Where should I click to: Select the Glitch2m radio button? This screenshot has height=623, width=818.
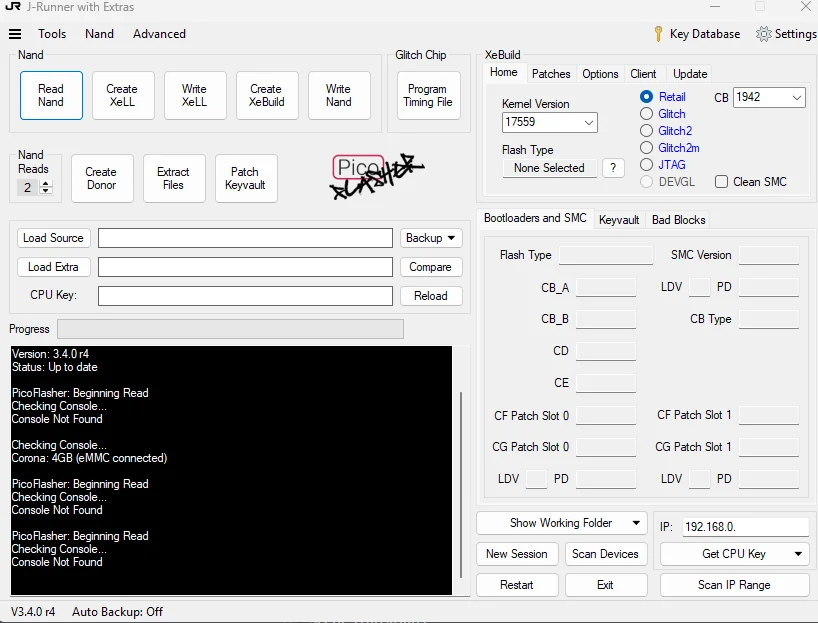[x=646, y=148]
